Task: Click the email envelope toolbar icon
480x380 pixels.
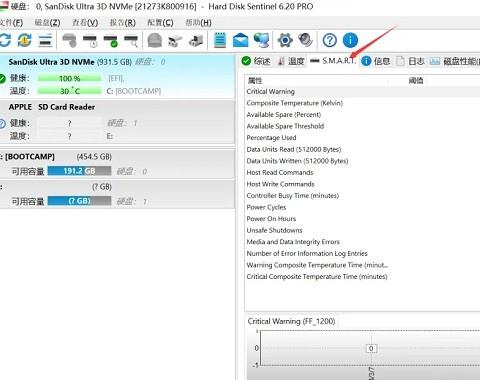Action: (x=240, y=40)
